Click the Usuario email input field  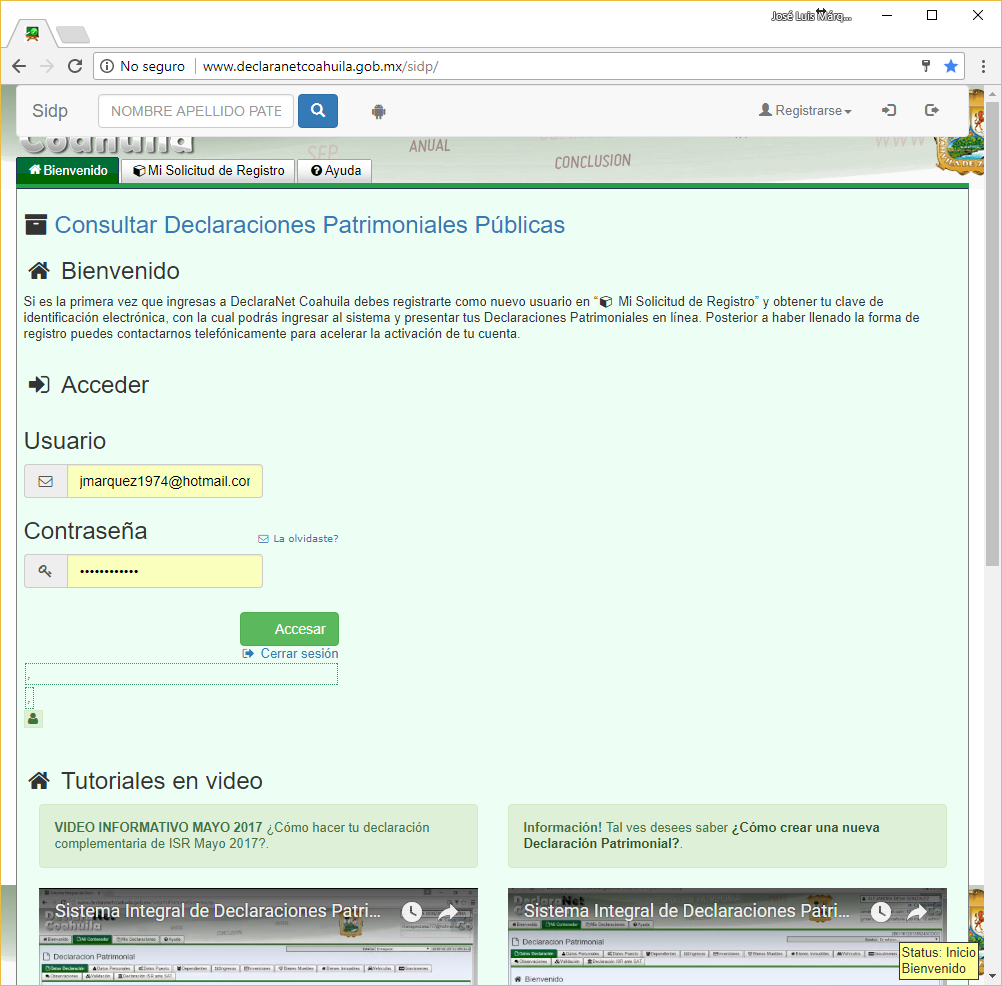[x=164, y=481]
